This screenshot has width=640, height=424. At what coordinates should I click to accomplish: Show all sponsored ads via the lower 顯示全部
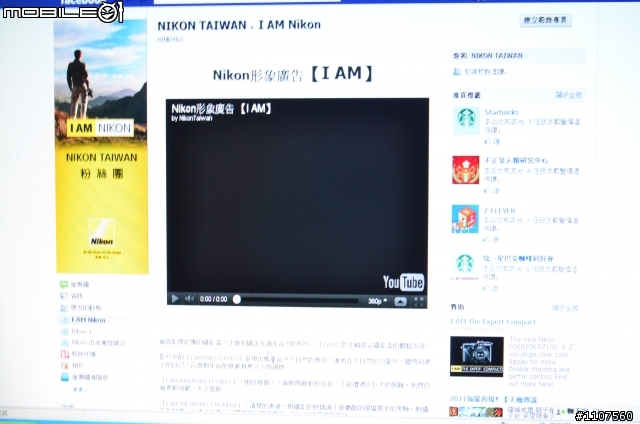point(565,308)
